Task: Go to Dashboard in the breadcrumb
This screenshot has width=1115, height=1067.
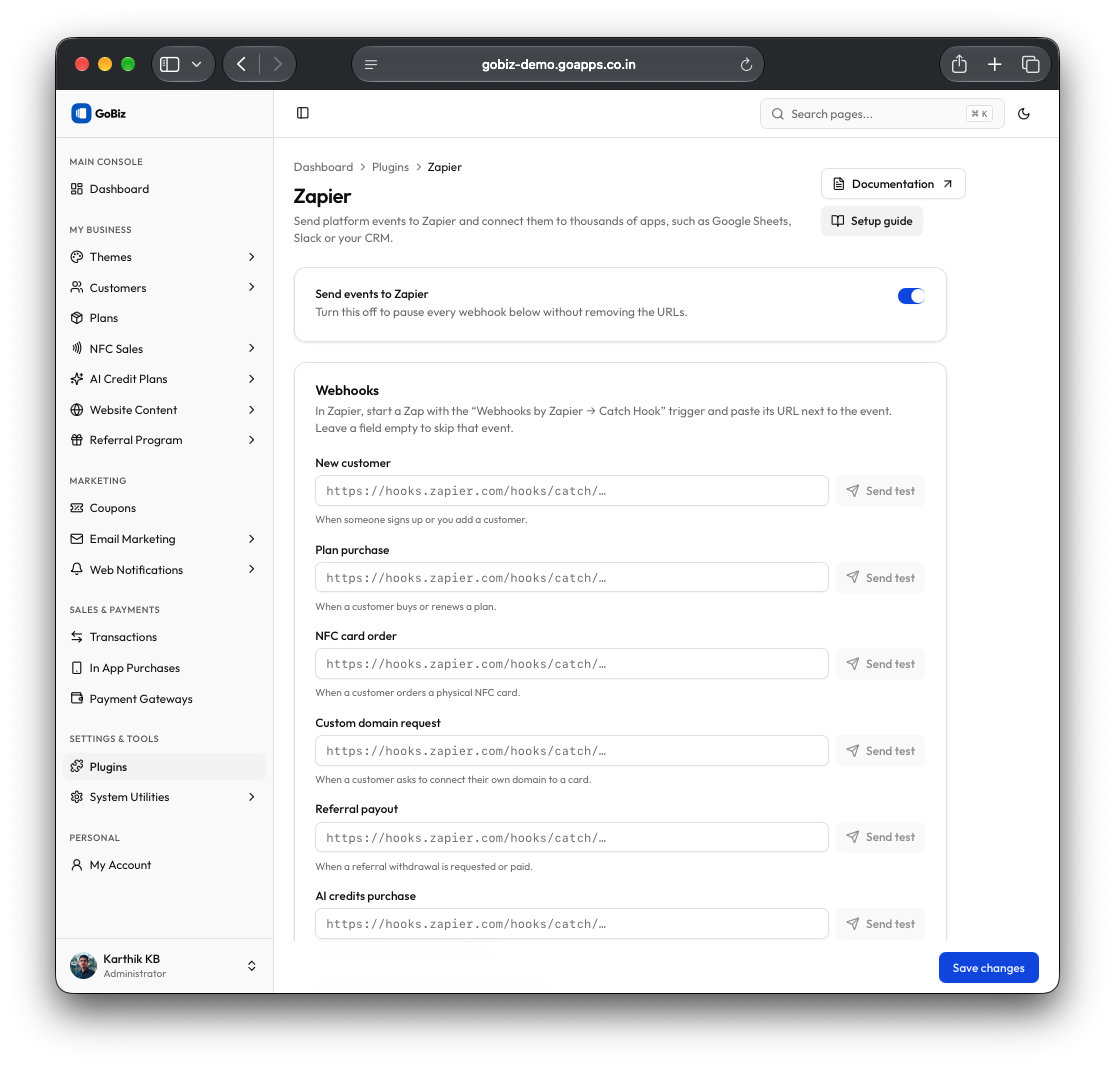Action: pos(324,167)
